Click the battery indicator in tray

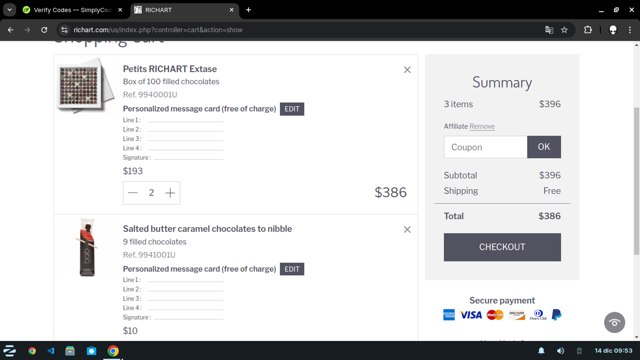pos(579,351)
